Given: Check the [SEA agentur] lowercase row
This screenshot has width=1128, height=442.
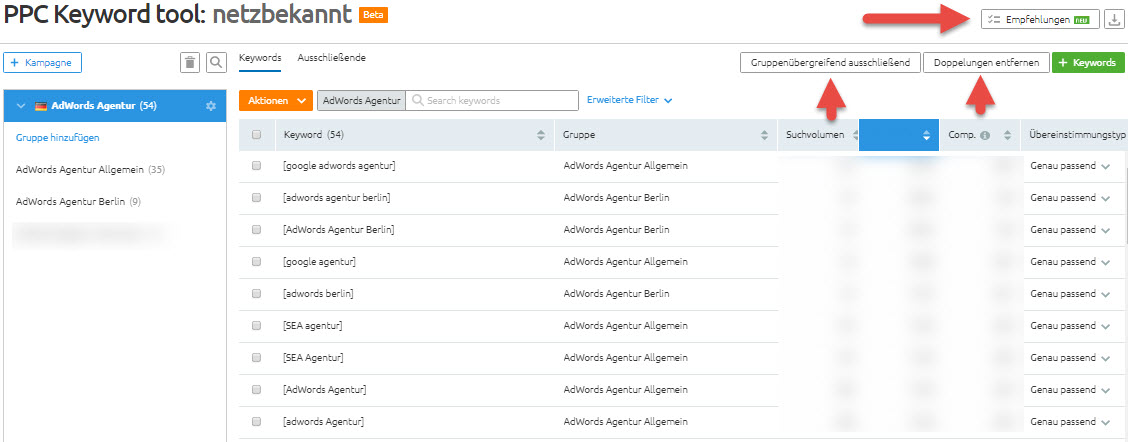Looking at the screenshot, I should (x=257, y=325).
